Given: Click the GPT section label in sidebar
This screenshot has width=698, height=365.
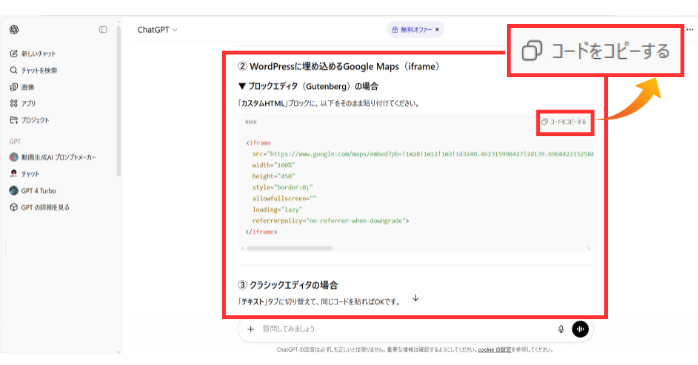Looking at the screenshot, I should [x=15, y=141].
